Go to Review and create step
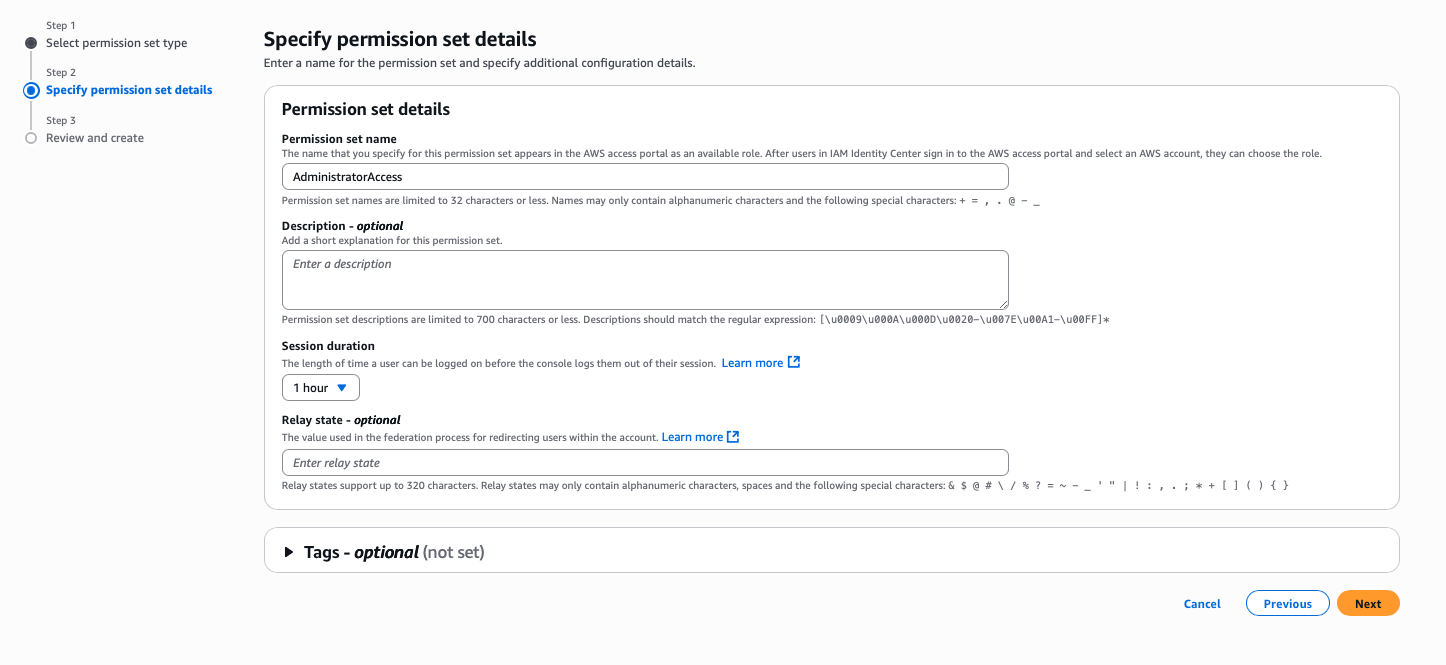 (x=96, y=137)
